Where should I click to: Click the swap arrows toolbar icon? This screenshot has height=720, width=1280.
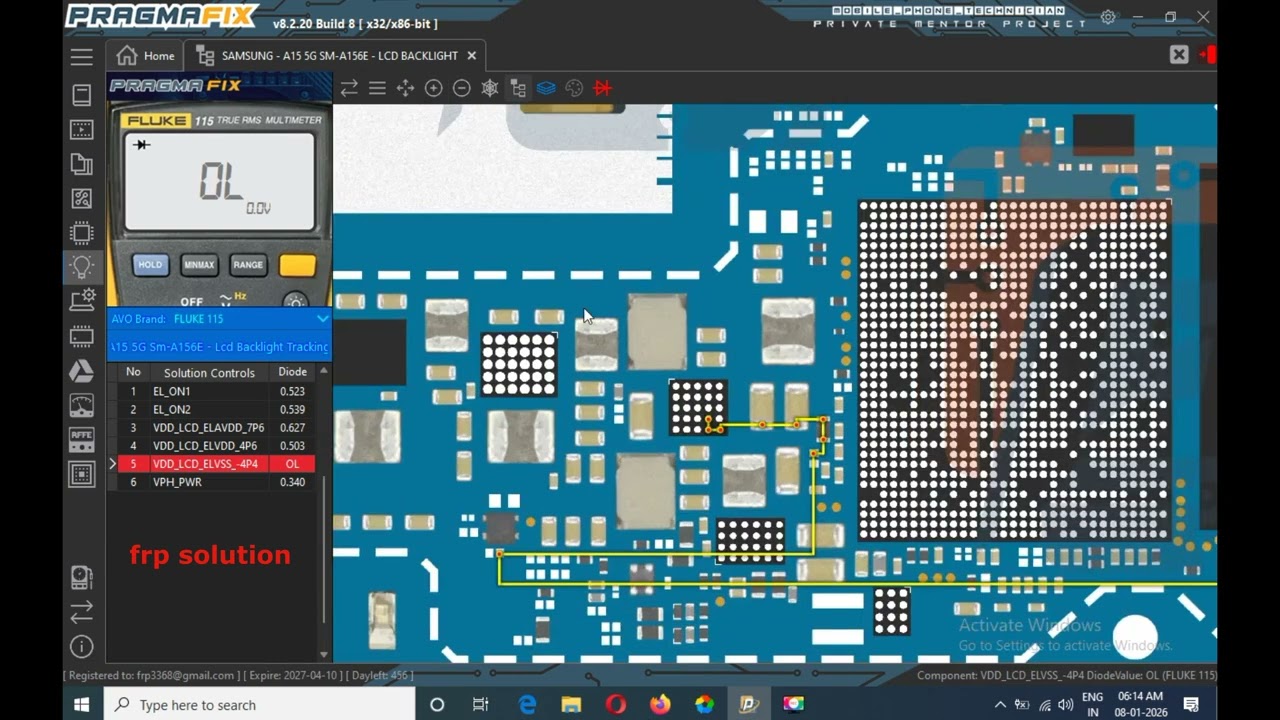click(349, 88)
